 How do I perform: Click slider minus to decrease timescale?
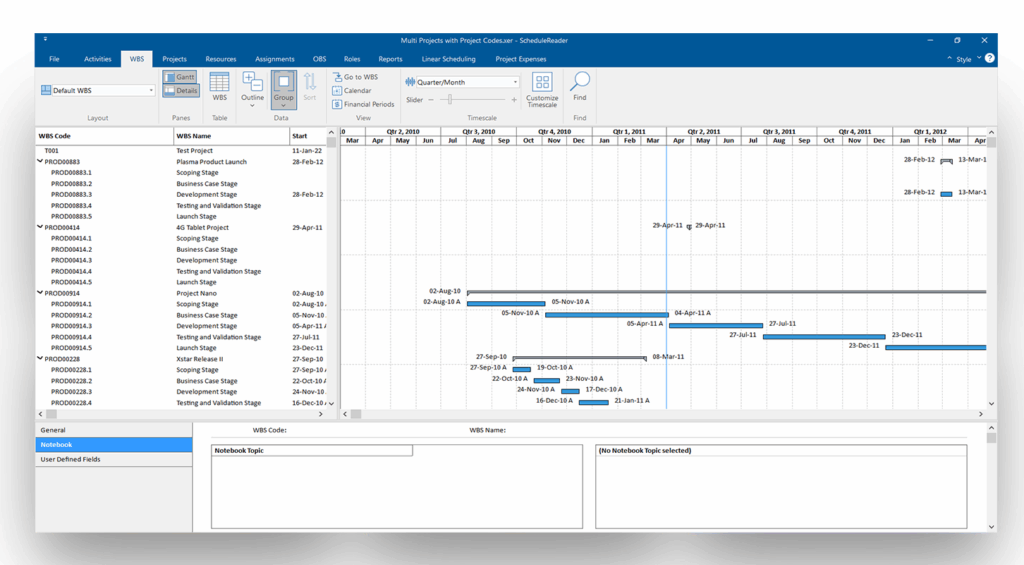pyautogui.click(x=431, y=100)
